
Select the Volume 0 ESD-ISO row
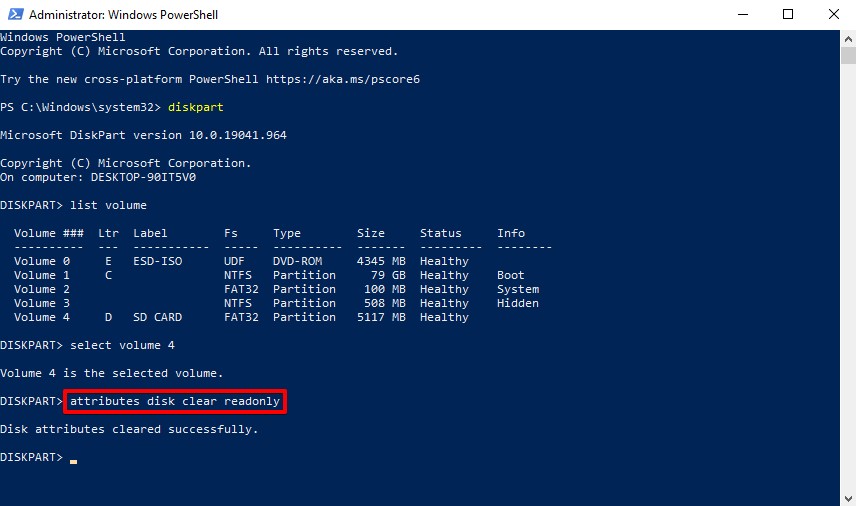pos(240,261)
